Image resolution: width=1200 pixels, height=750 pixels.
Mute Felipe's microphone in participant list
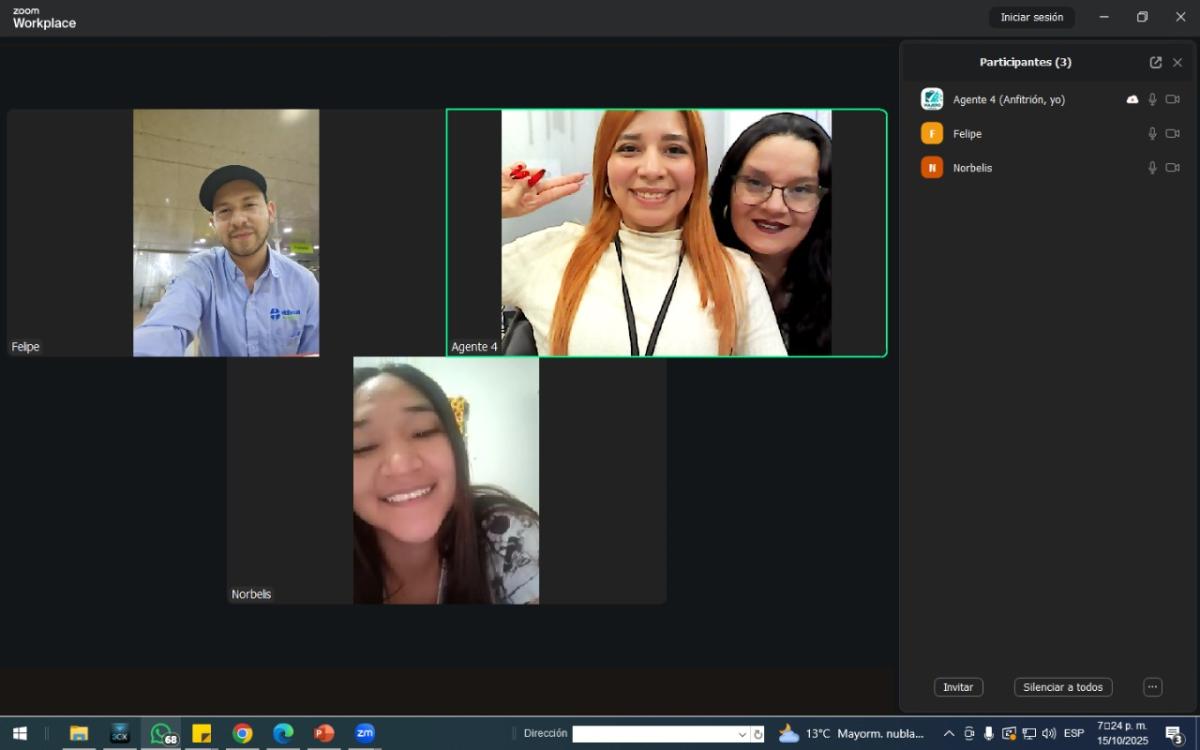[x=1152, y=134]
